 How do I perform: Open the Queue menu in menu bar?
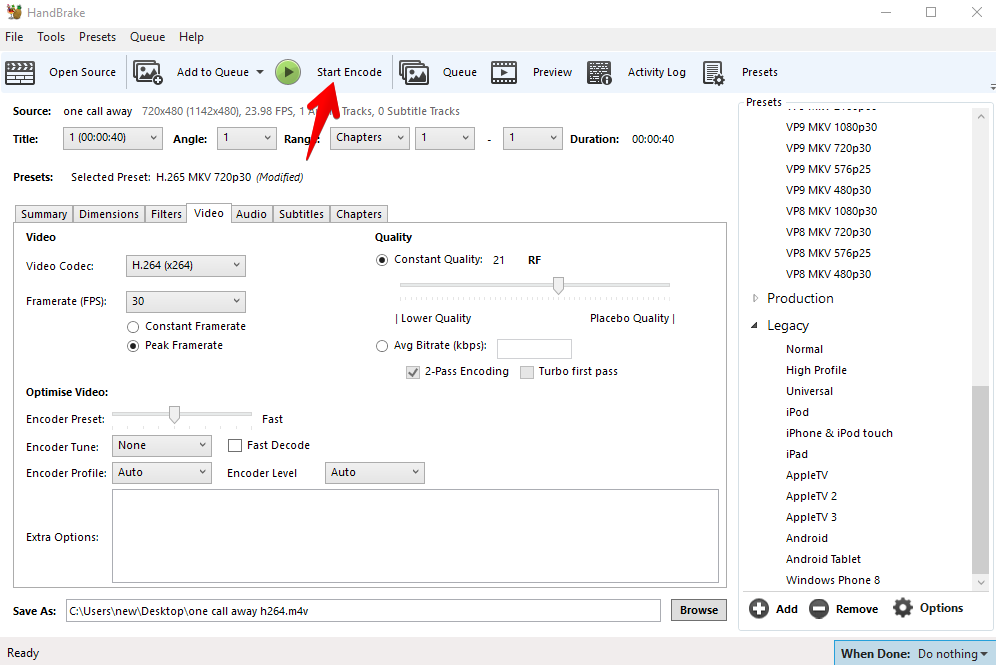[147, 37]
